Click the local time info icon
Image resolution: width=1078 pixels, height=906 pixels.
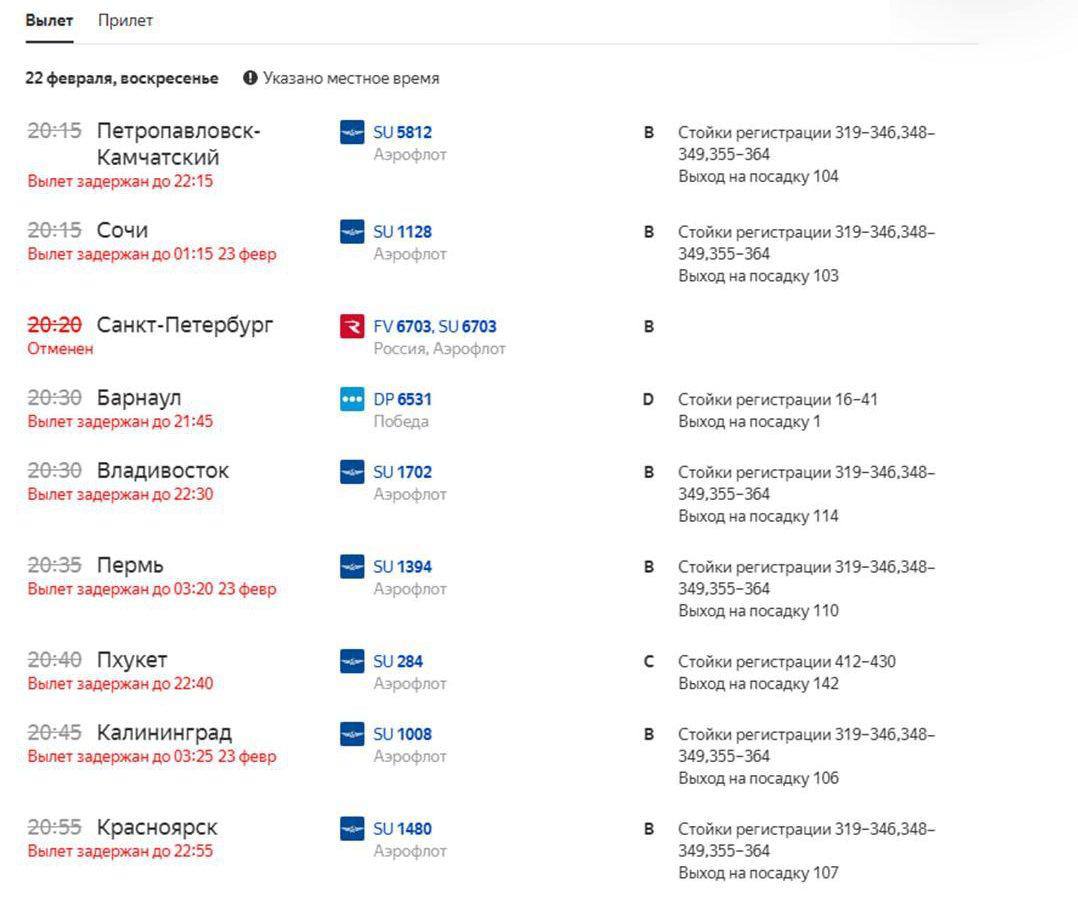(x=250, y=78)
